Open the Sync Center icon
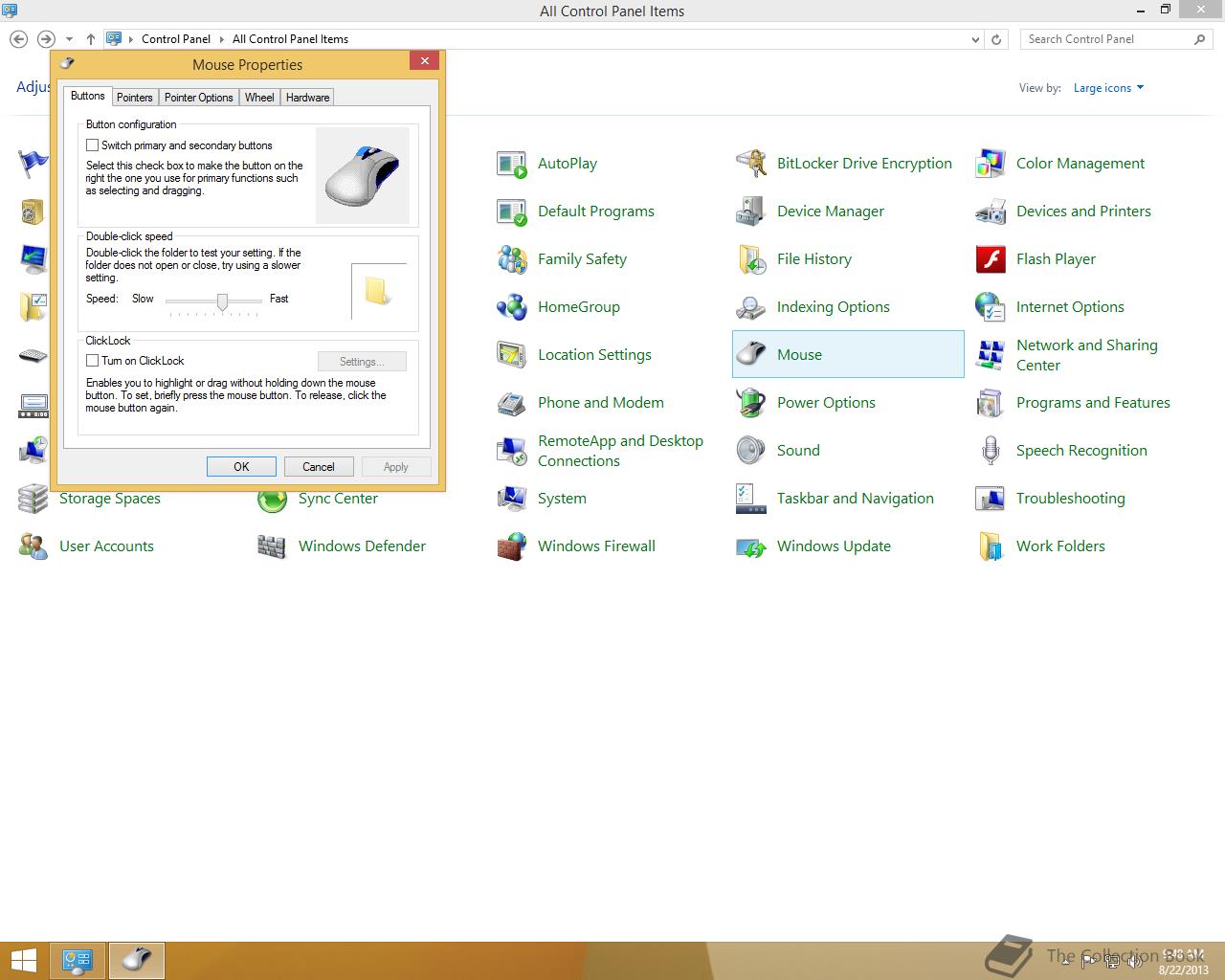The height and width of the screenshot is (980, 1225). tap(273, 499)
